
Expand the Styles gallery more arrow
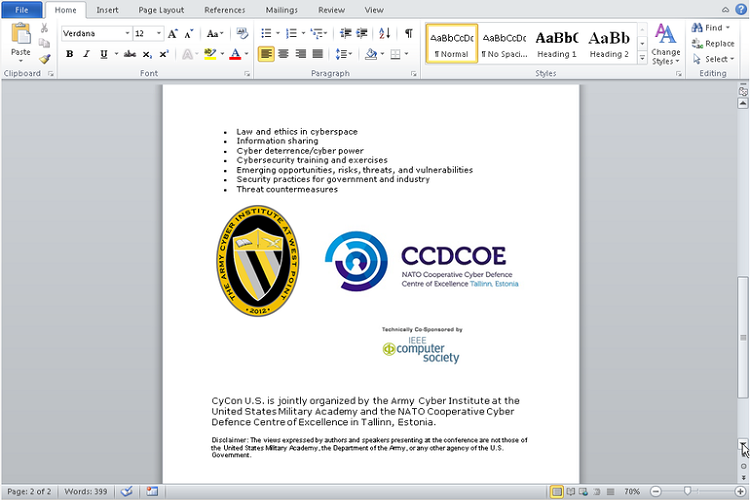642,58
